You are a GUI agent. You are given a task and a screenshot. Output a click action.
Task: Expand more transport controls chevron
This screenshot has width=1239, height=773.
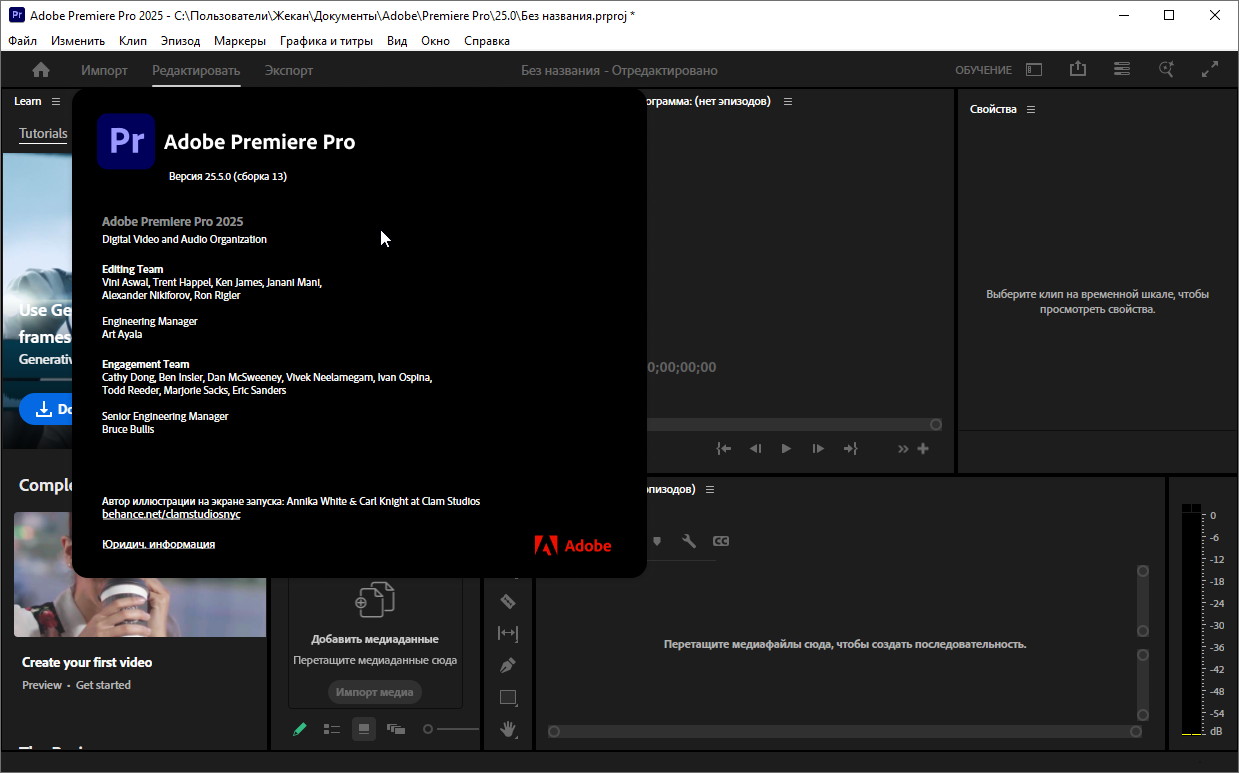click(x=903, y=449)
